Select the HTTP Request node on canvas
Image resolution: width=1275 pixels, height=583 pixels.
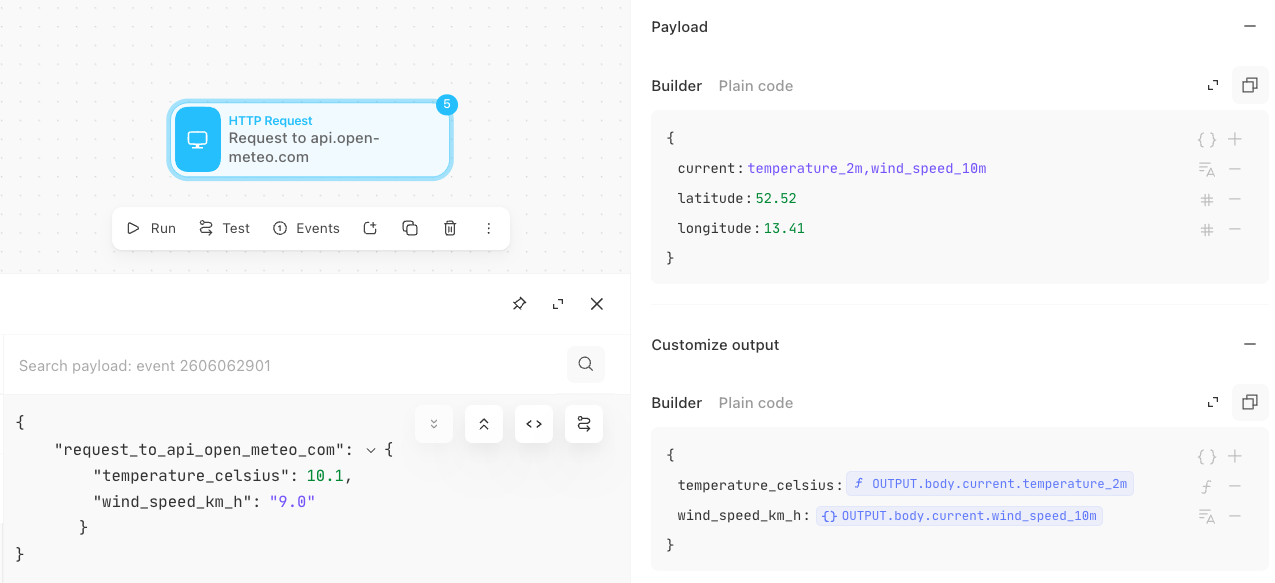[x=310, y=139]
